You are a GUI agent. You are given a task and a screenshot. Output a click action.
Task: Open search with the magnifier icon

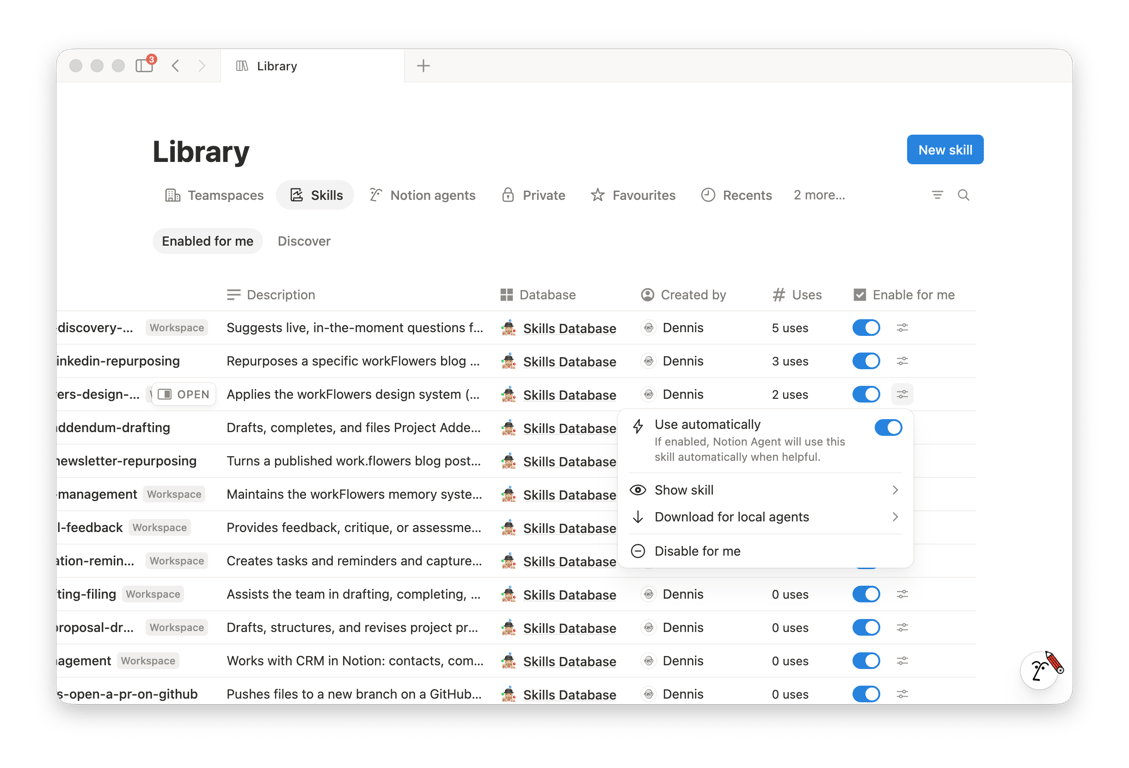point(963,195)
